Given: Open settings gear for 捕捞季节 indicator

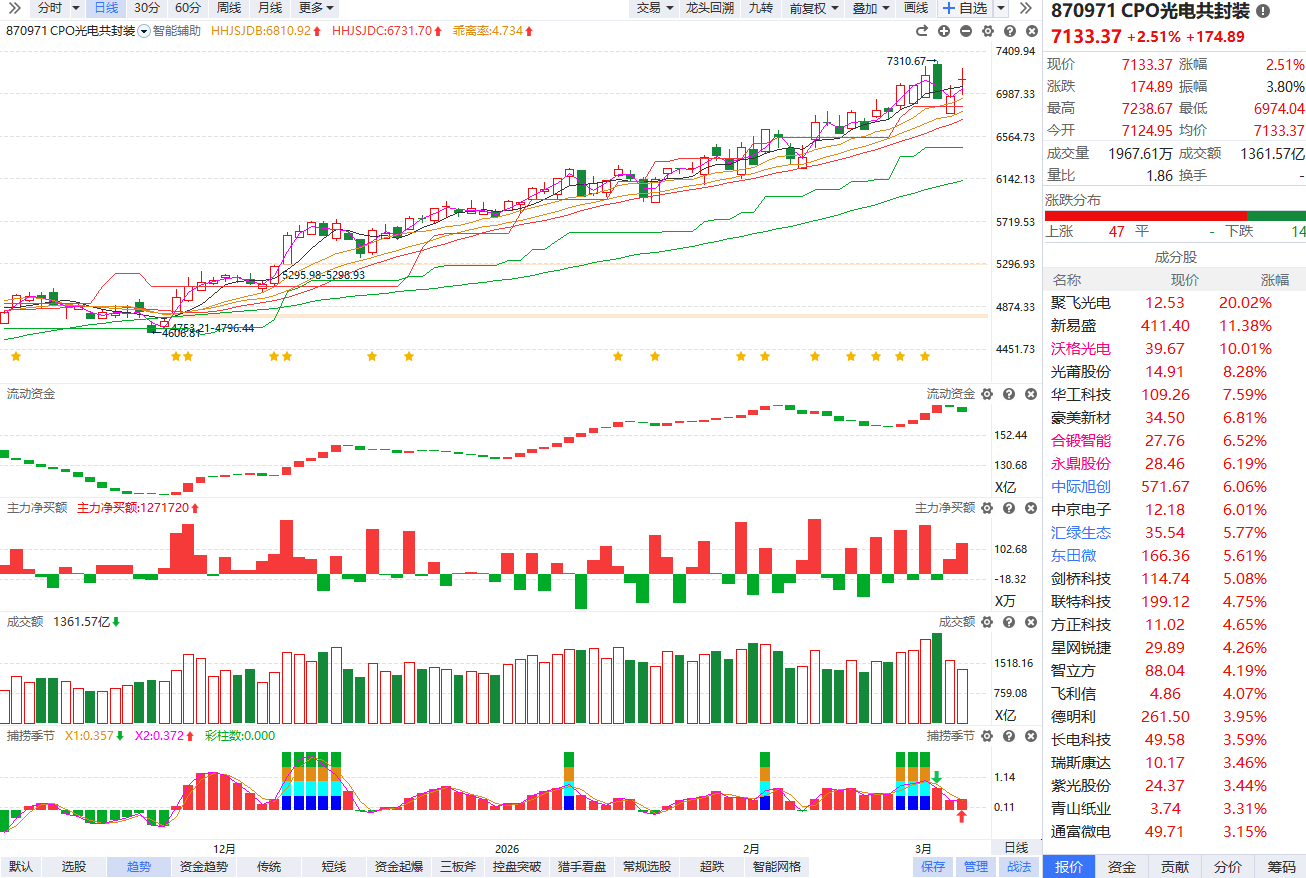Looking at the screenshot, I should coord(987,736).
